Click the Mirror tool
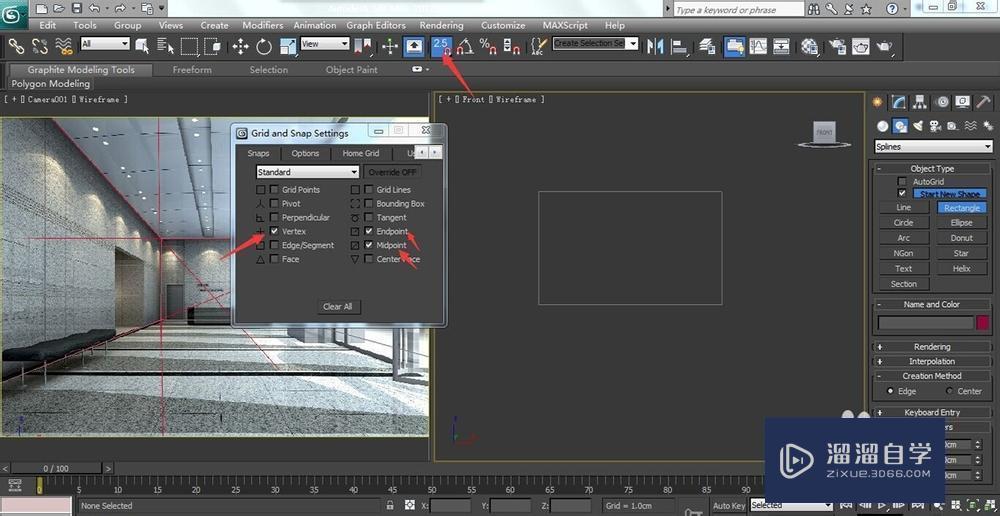Image resolution: width=1000 pixels, height=516 pixels. (x=655, y=46)
